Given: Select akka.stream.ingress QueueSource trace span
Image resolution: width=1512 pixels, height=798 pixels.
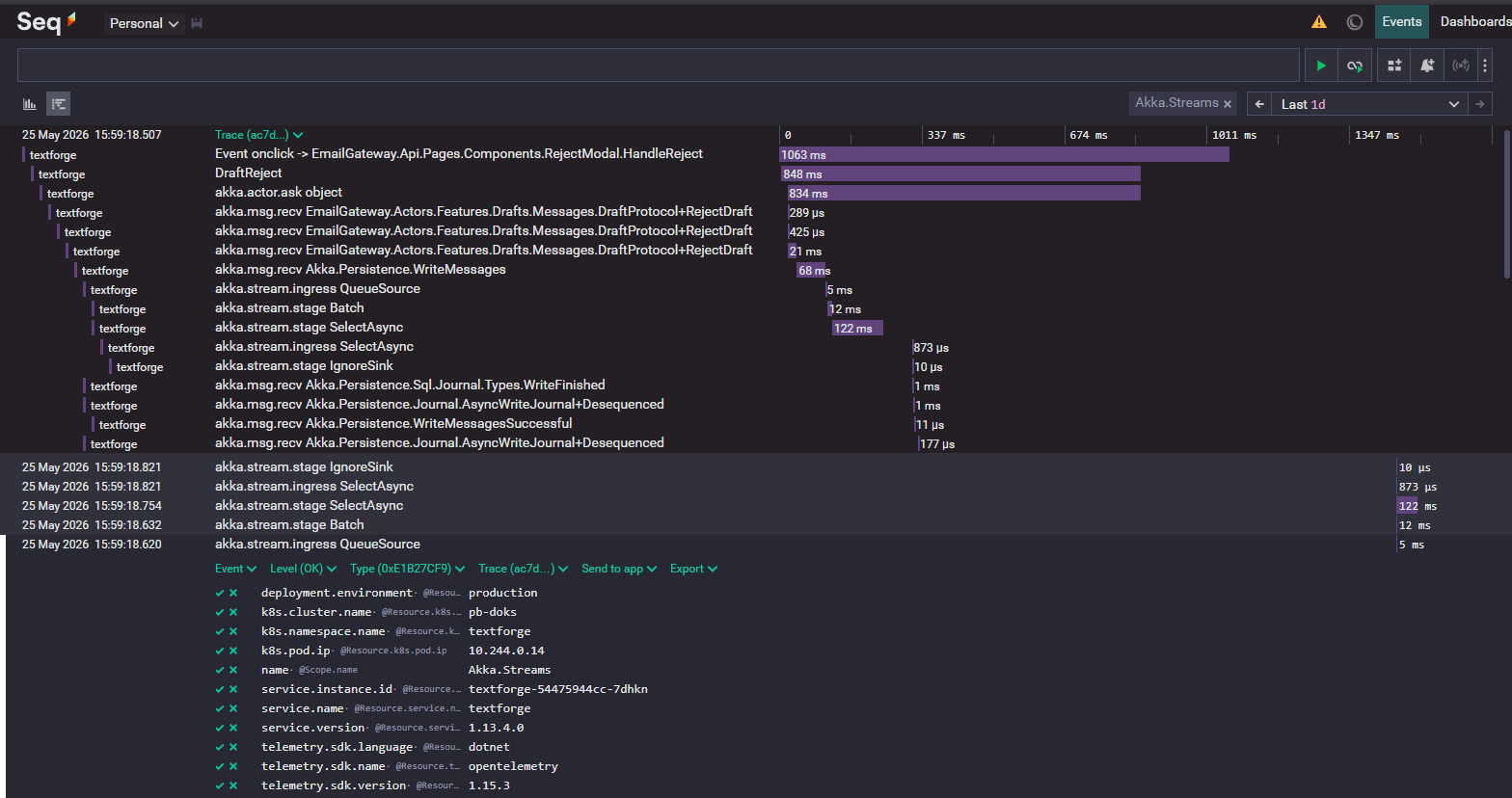Looking at the screenshot, I should [317, 289].
